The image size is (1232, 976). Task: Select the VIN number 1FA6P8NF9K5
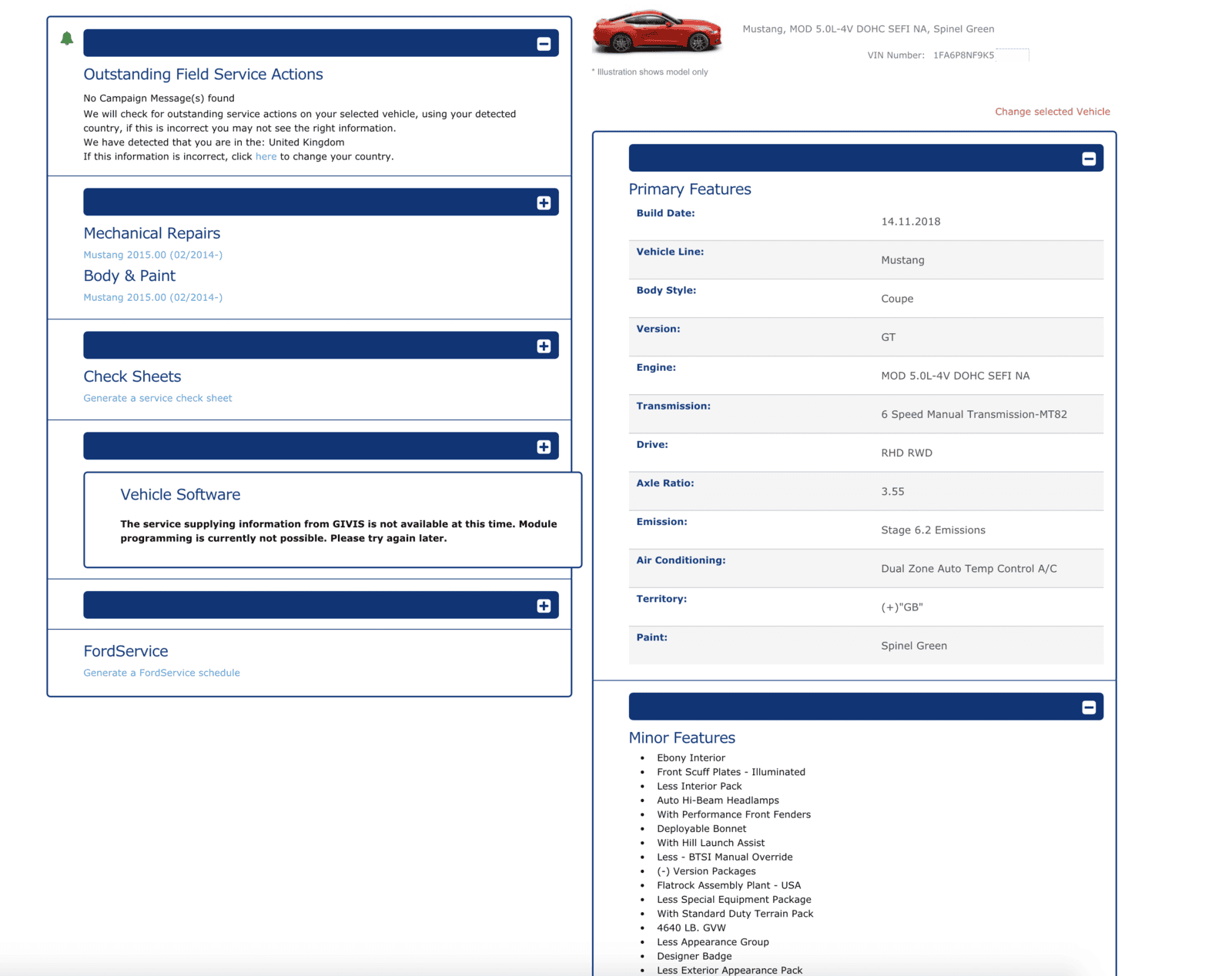click(x=963, y=55)
